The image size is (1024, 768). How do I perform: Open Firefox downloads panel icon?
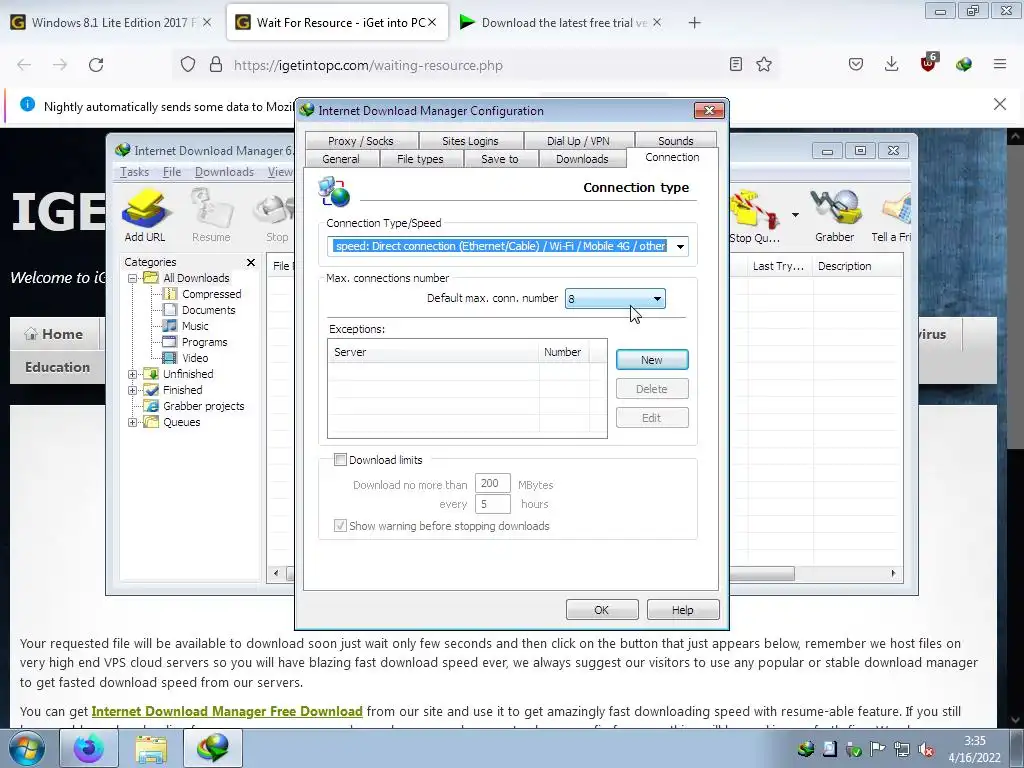(891, 64)
